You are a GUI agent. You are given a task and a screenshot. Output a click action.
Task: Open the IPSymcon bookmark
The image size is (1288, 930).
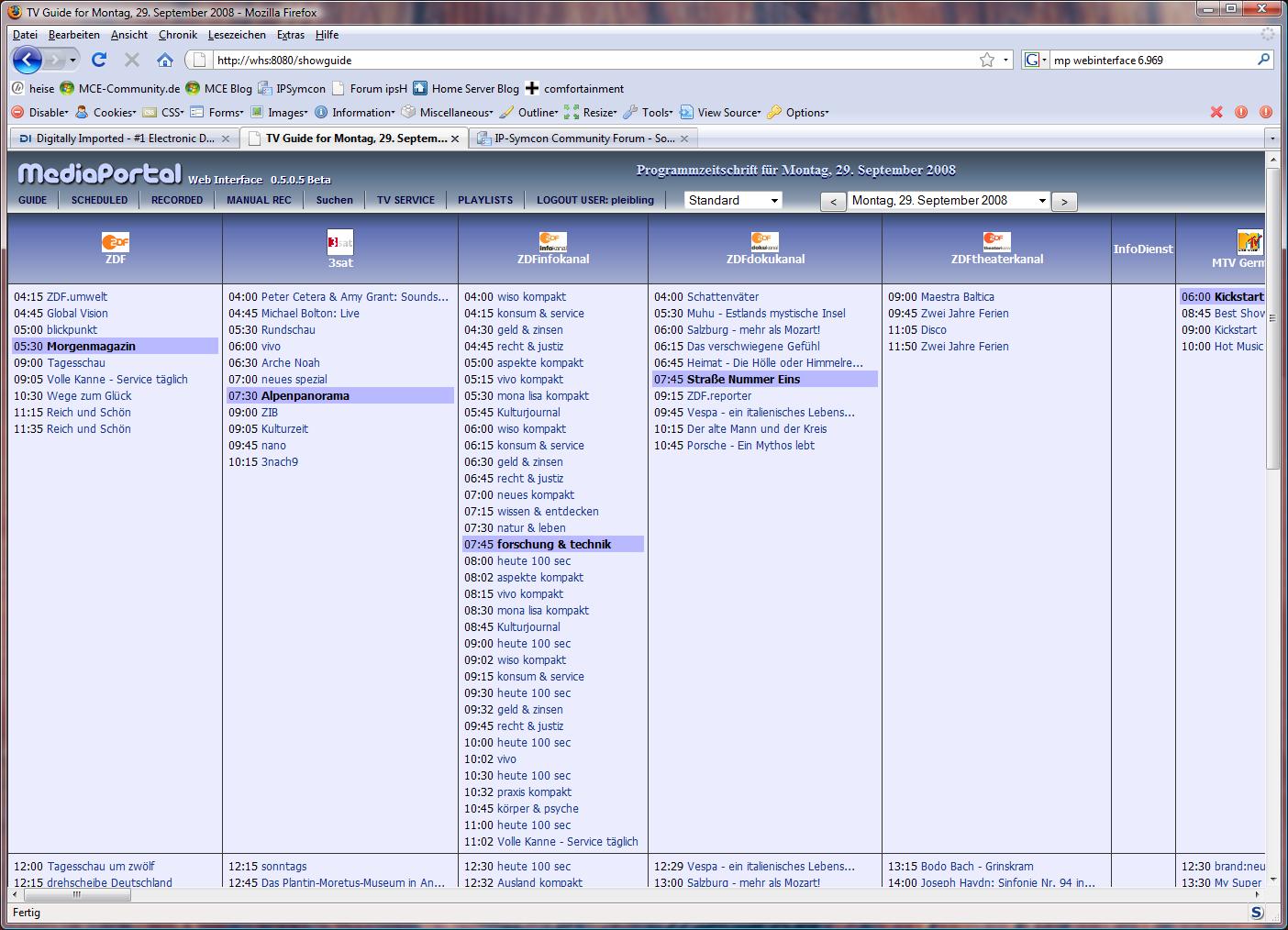(x=292, y=89)
